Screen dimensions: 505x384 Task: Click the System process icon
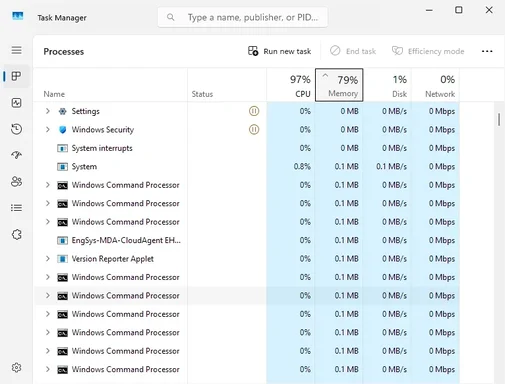pyautogui.click(x=62, y=166)
